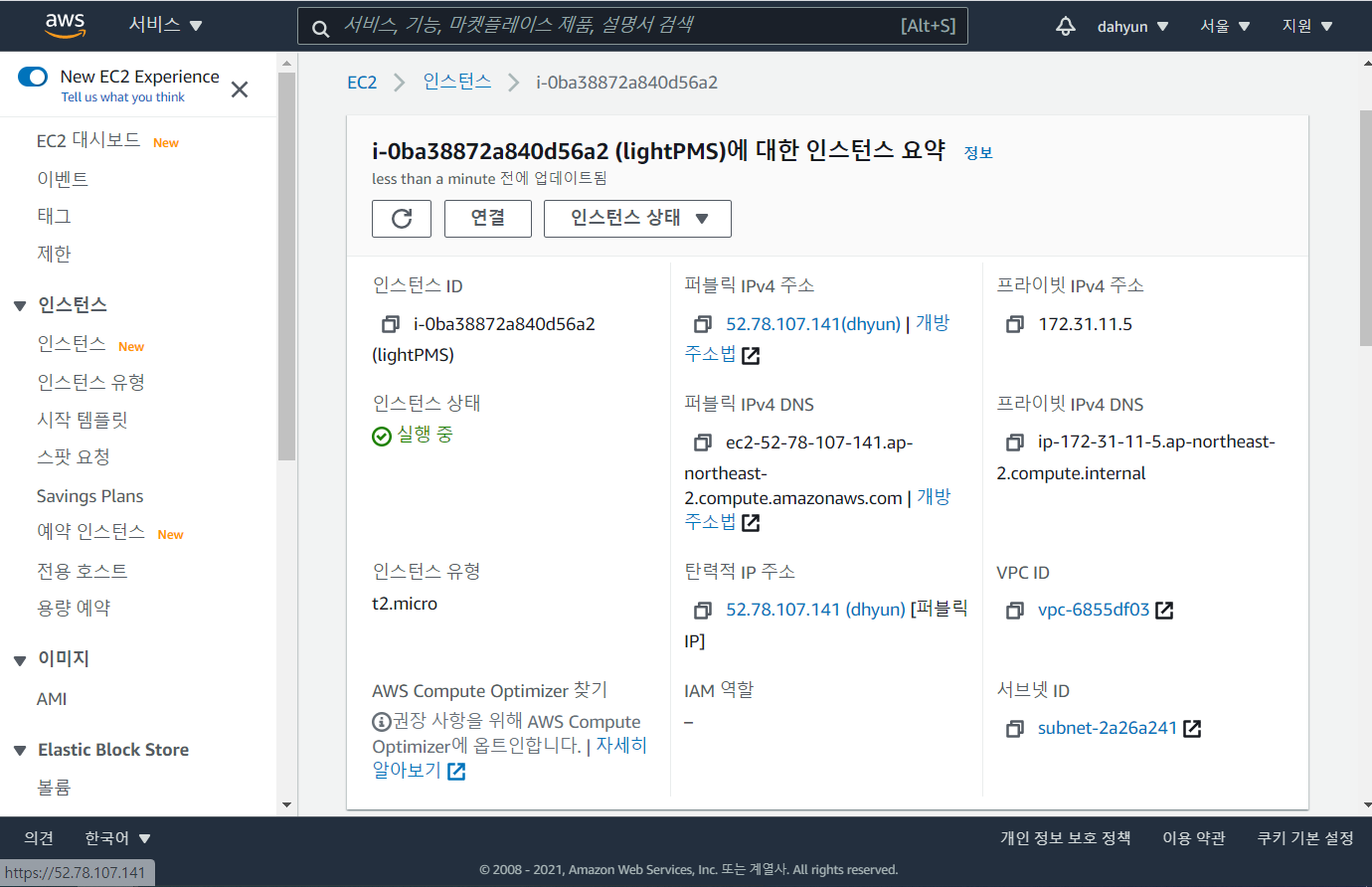Click the EC2 breadcrumb link
The image size is (1372, 887).
tap(362, 83)
